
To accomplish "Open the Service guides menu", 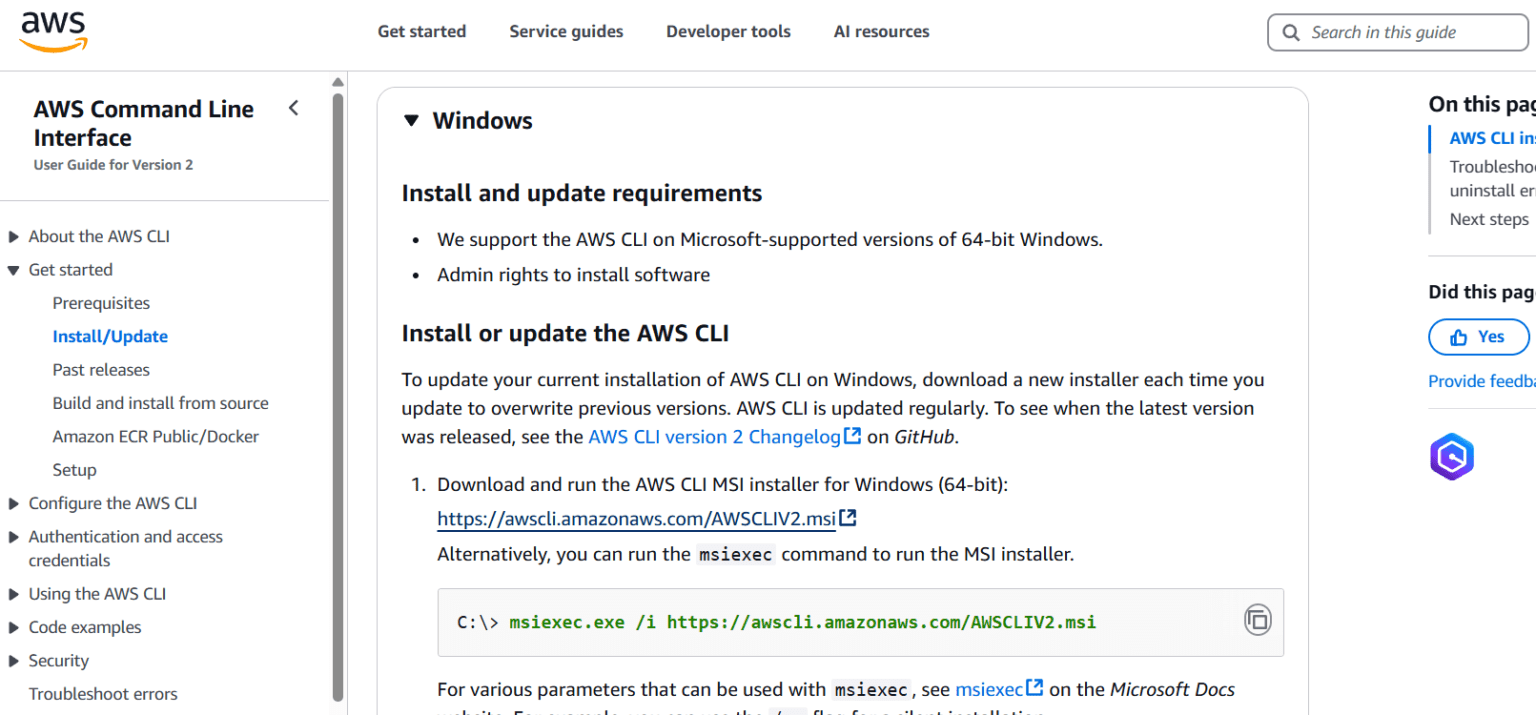I will (x=566, y=31).
